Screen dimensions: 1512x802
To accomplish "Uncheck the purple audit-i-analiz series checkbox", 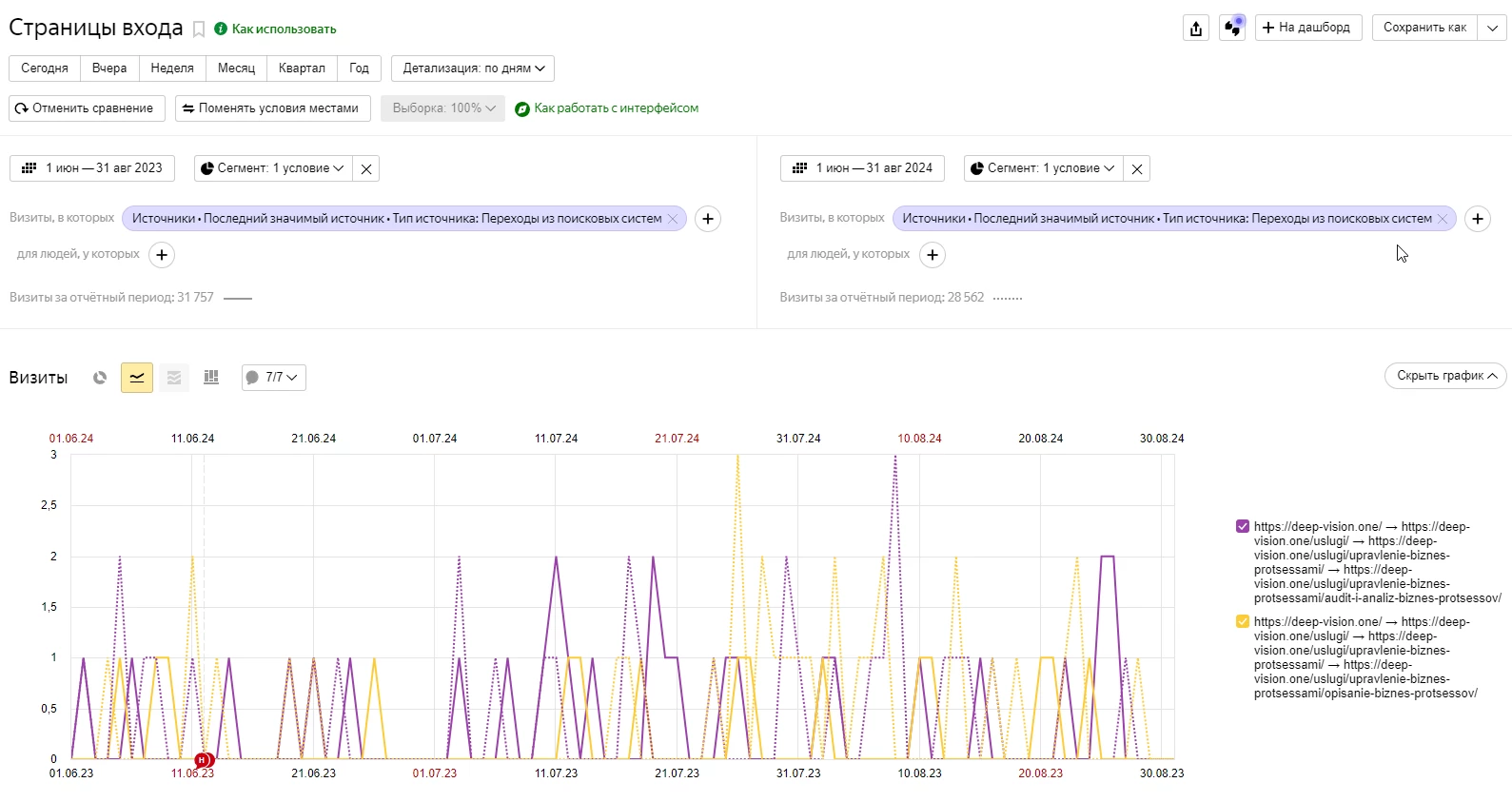I will [x=1242, y=526].
